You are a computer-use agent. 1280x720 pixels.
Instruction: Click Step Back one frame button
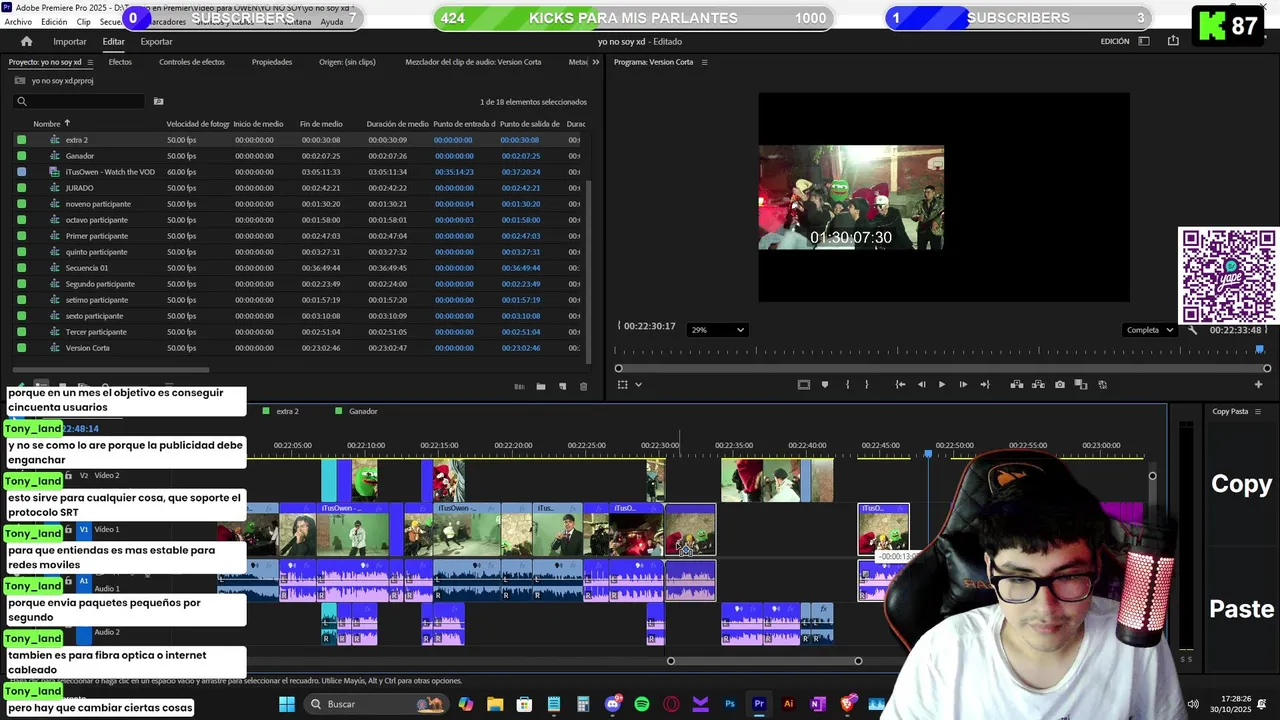tap(921, 385)
